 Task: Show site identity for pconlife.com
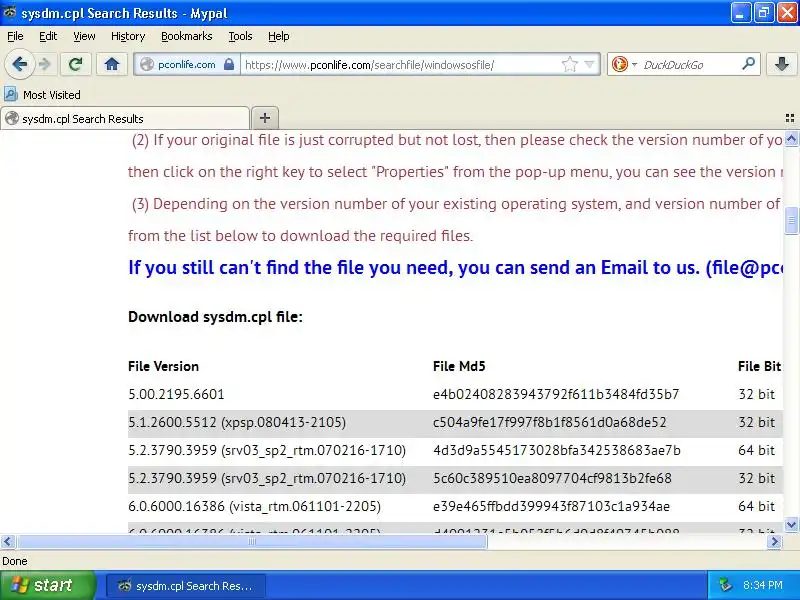pos(187,64)
